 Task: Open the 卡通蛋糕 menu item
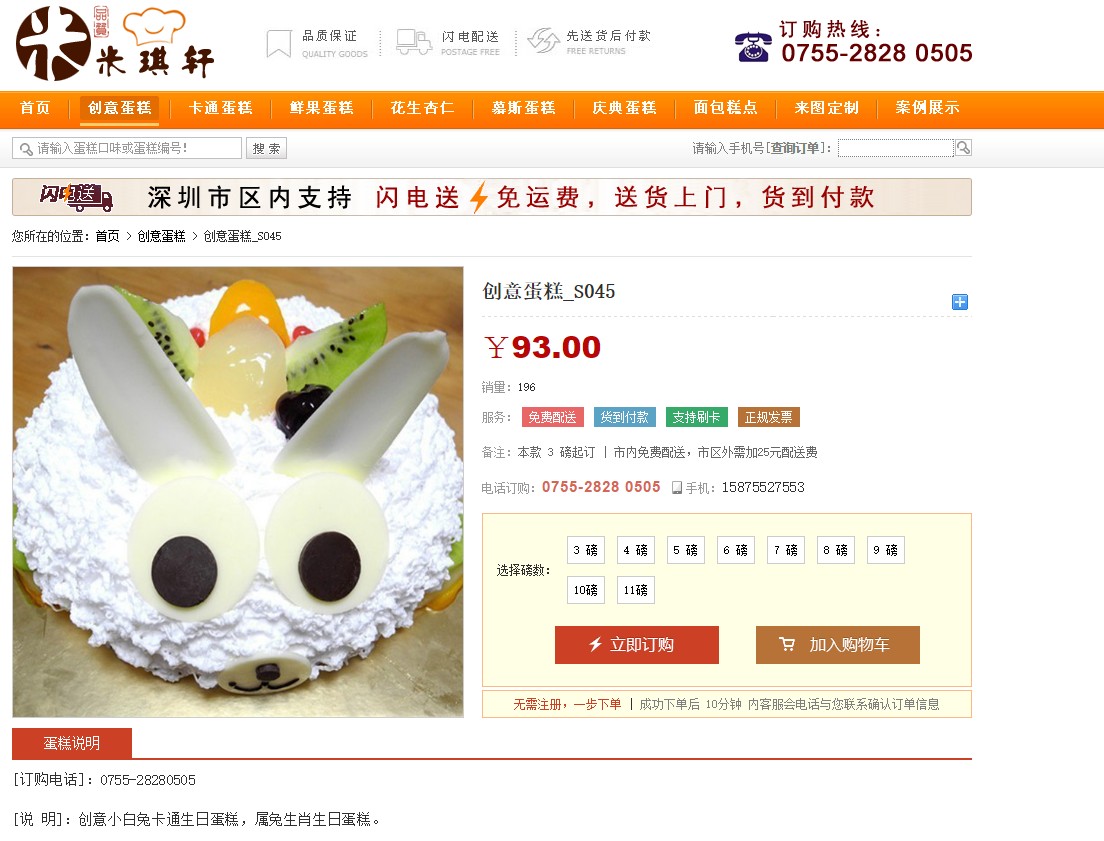(220, 108)
